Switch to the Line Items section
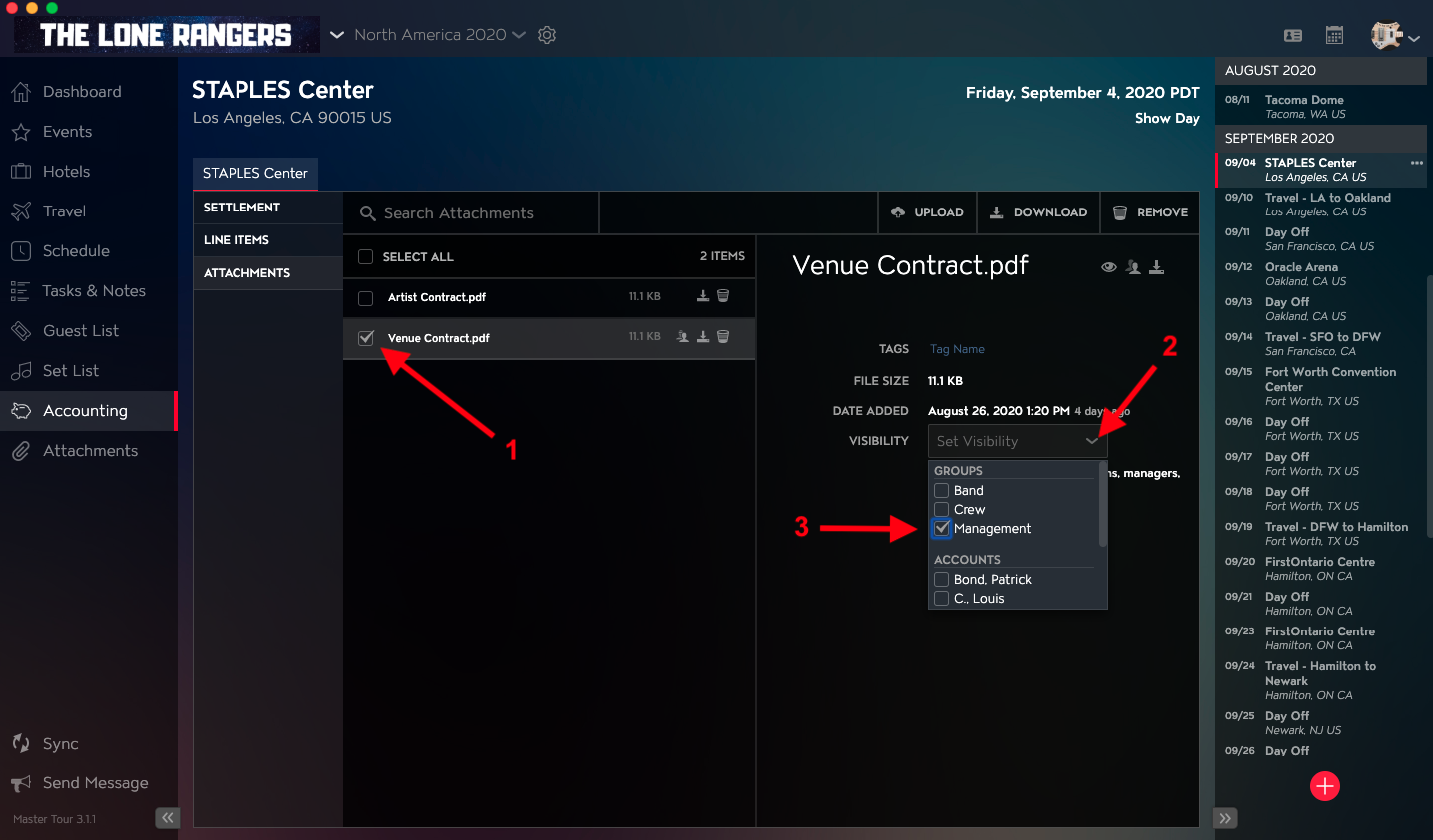The height and width of the screenshot is (840, 1433). click(267, 240)
